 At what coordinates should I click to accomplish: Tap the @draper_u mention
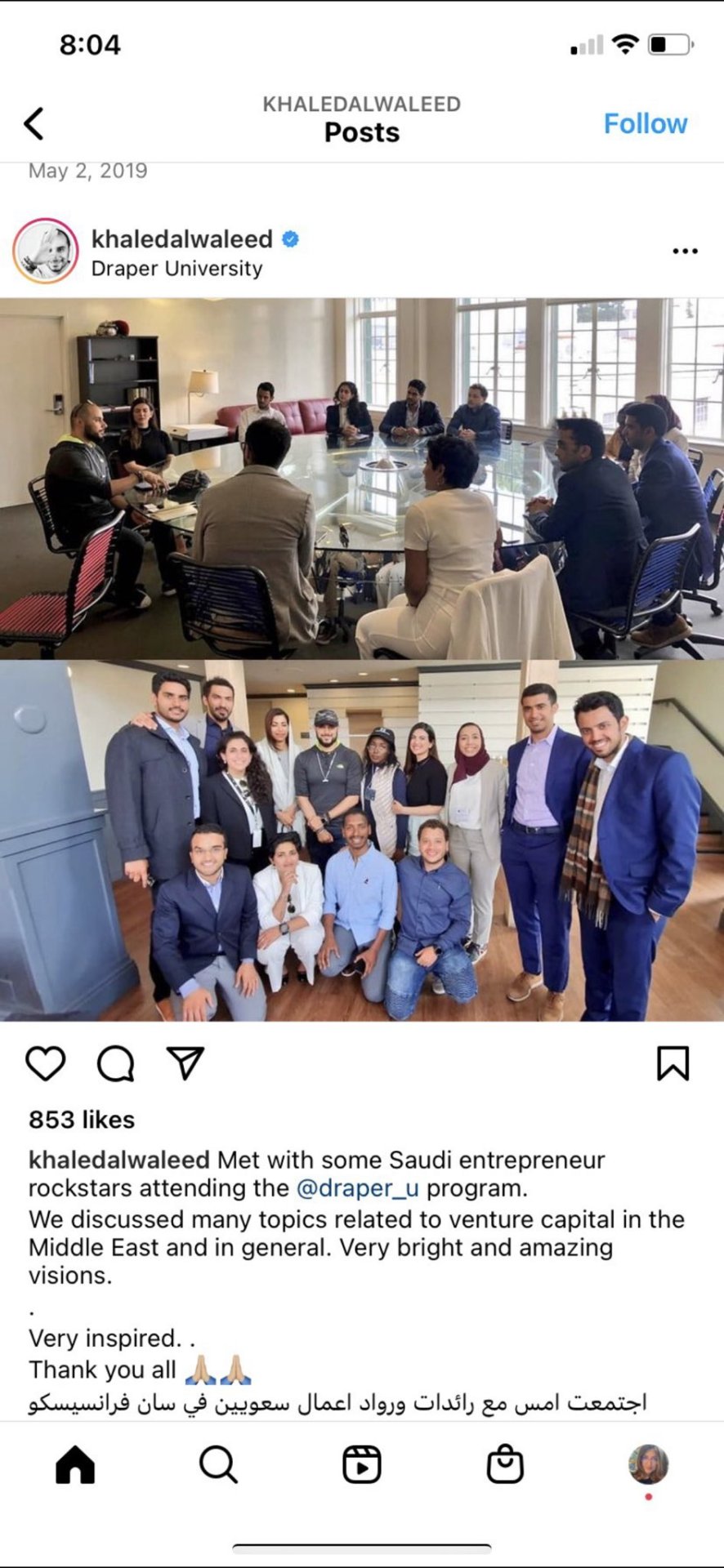(x=358, y=1187)
